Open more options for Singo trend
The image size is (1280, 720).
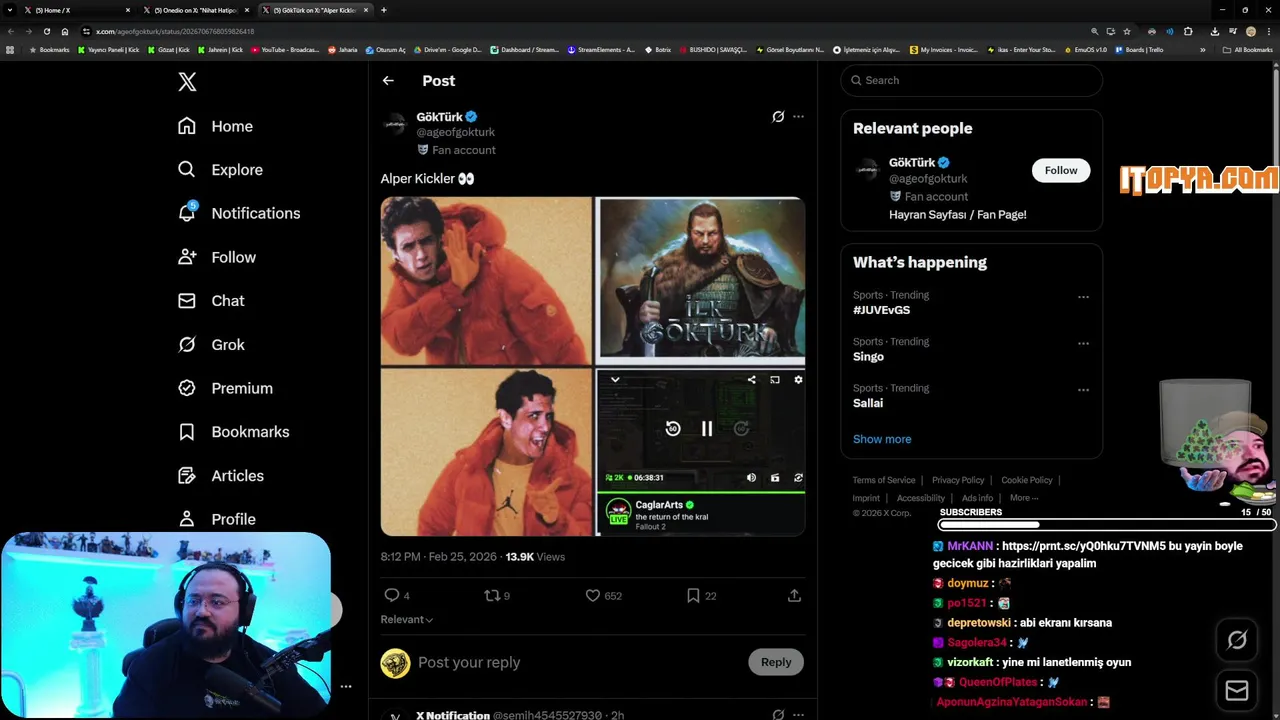(x=1083, y=343)
